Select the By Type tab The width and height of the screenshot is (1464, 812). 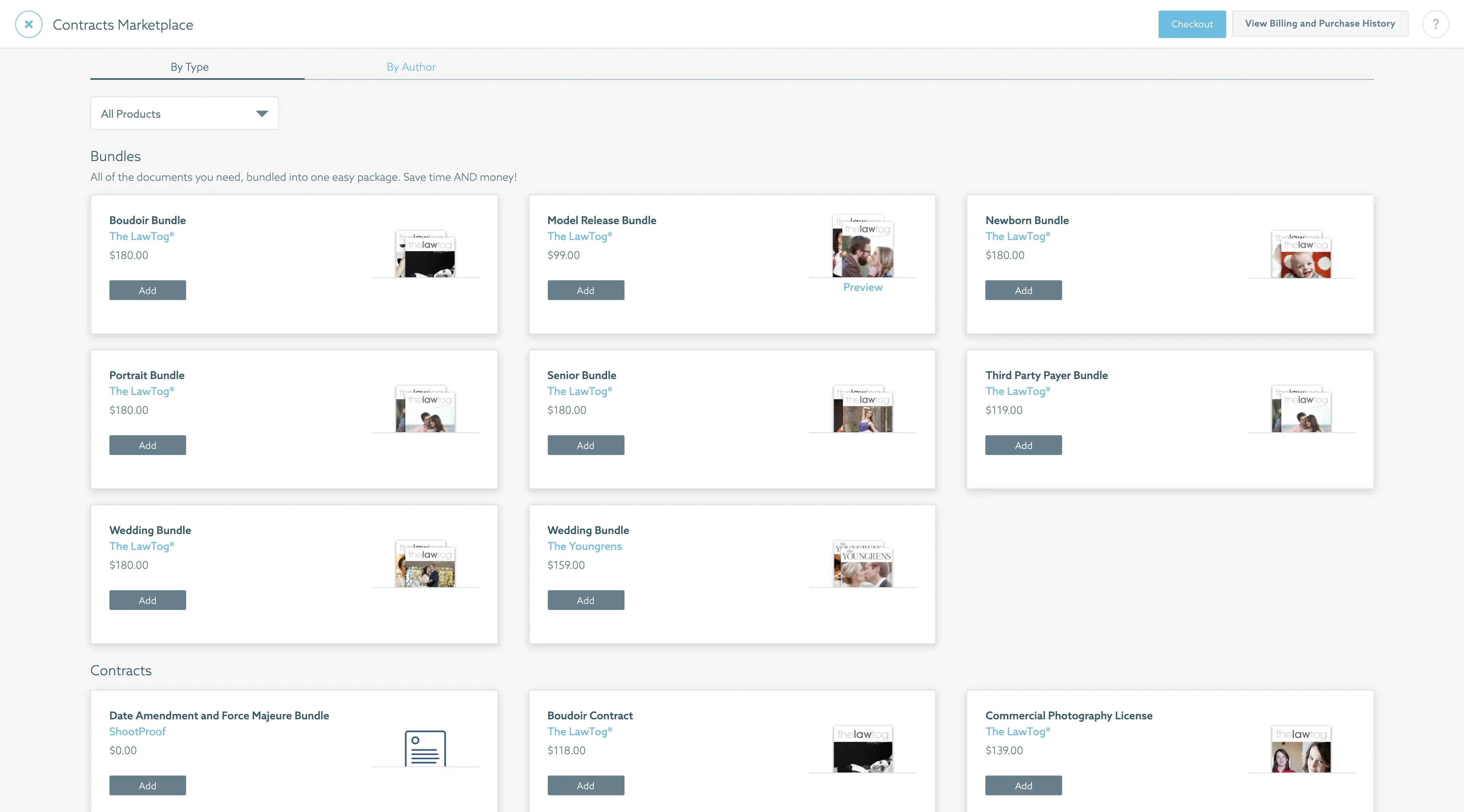[x=189, y=66]
